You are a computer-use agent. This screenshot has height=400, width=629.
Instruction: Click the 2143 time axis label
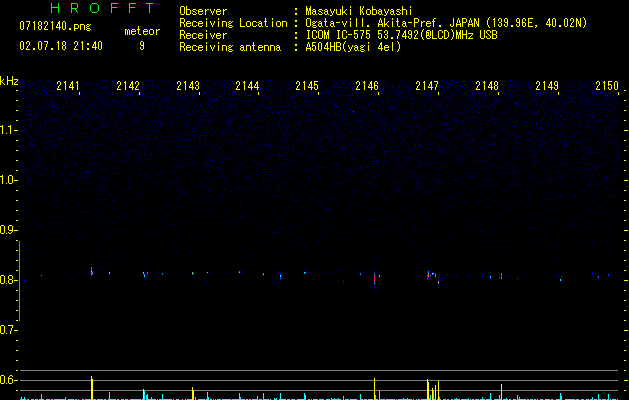coord(188,86)
